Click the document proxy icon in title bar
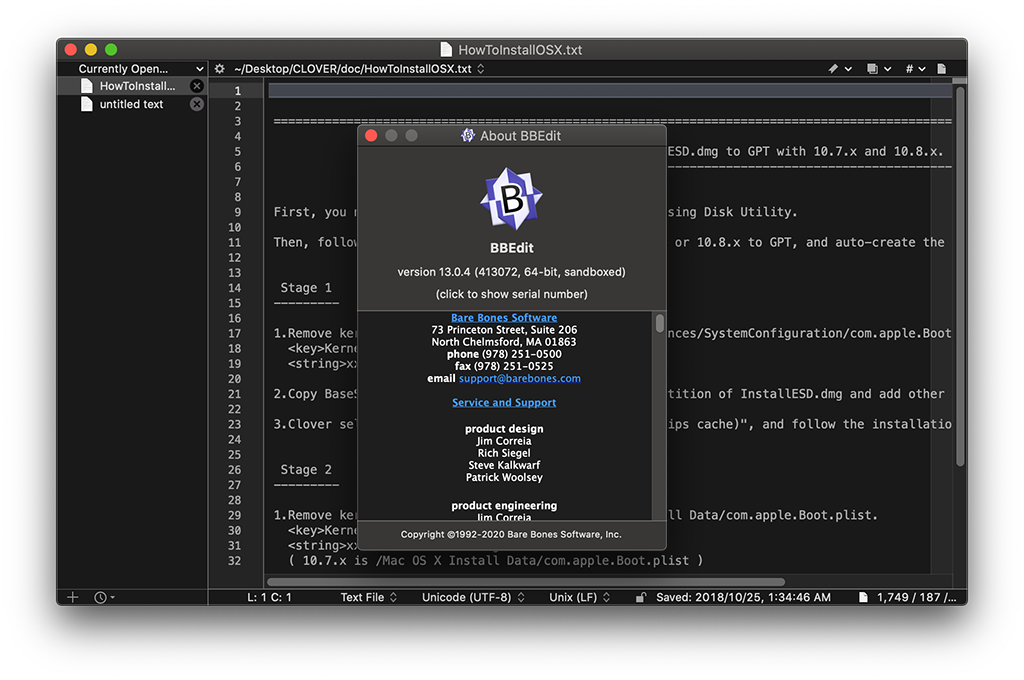This screenshot has height=680, width=1024. [446, 50]
